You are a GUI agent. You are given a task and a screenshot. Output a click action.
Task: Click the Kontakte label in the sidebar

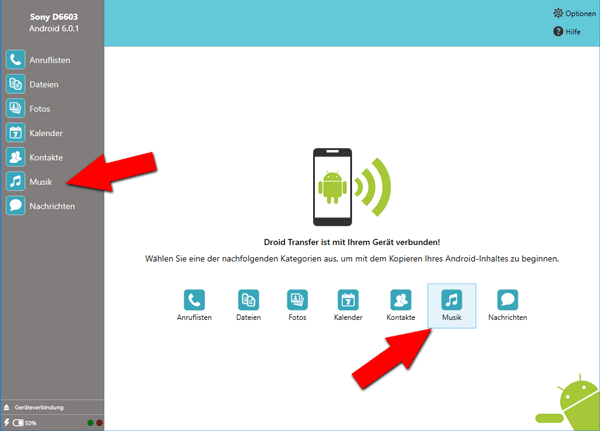[x=46, y=157]
